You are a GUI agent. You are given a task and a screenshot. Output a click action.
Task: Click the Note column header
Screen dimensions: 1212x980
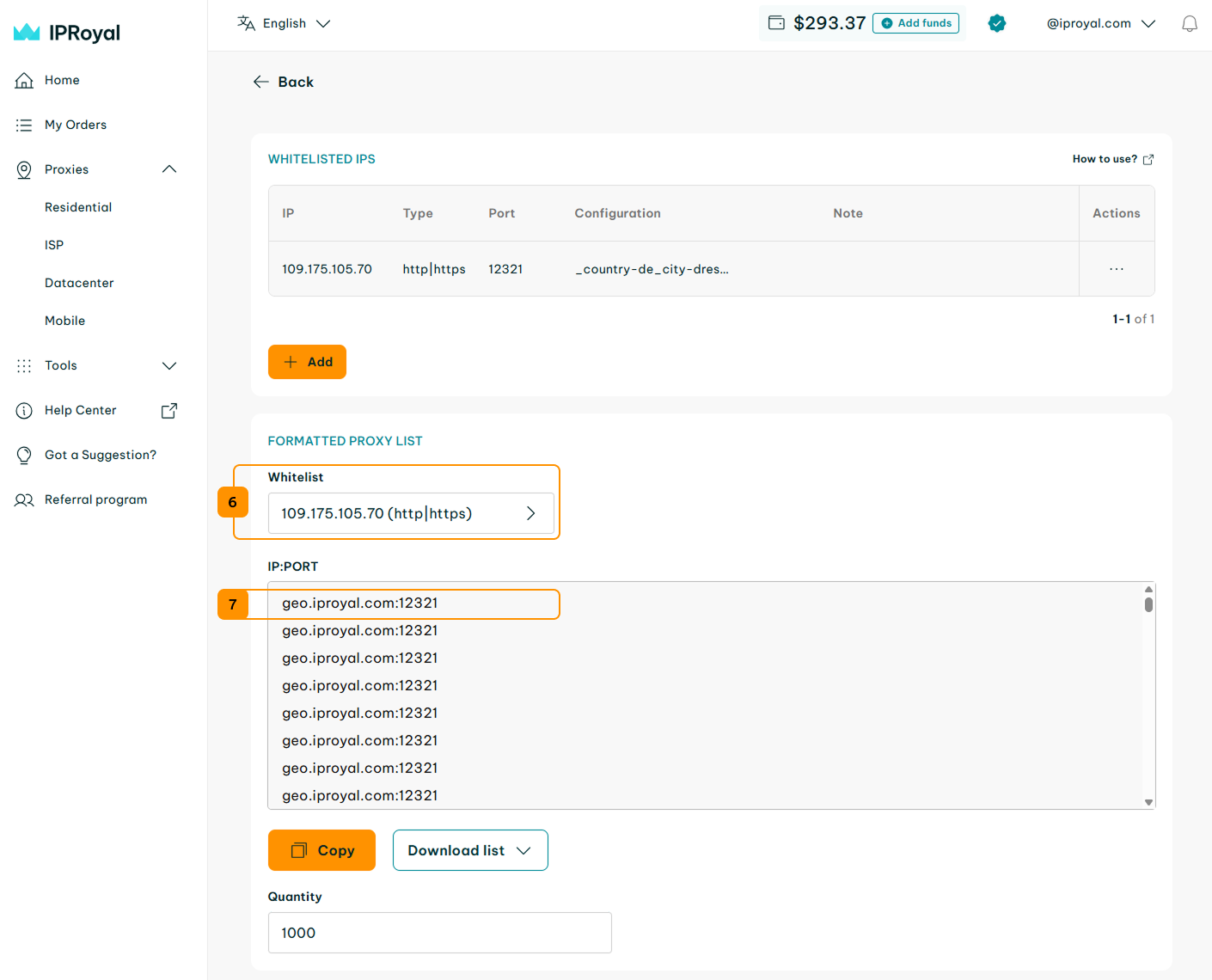click(848, 213)
